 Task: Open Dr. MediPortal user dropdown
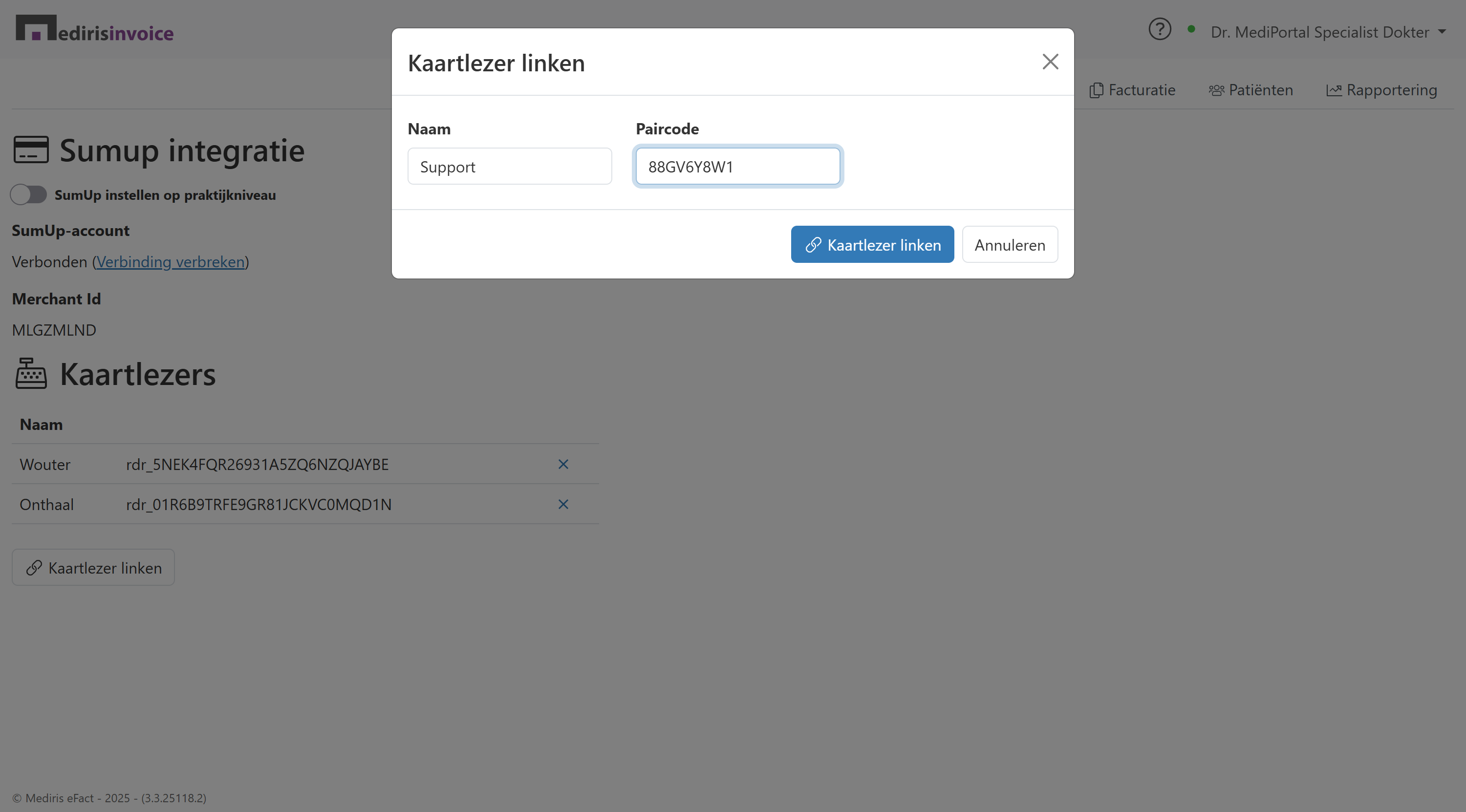(1328, 32)
